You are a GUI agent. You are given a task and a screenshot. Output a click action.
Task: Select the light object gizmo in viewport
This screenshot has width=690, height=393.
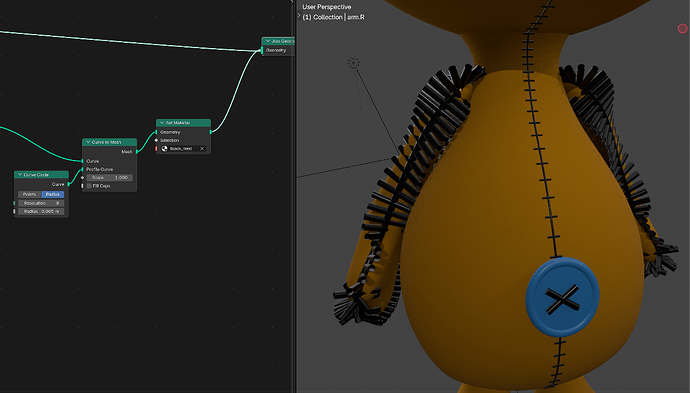point(353,63)
